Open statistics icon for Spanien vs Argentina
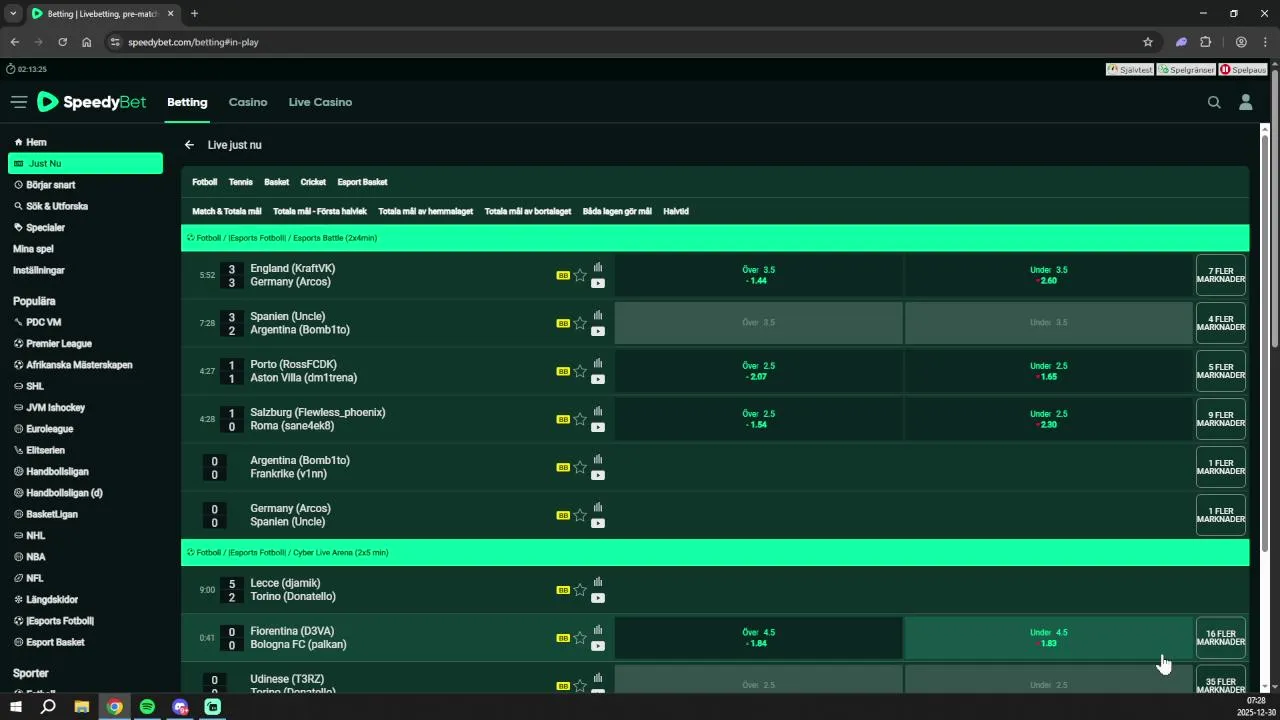Viewport: 1280px width, 720px height. (598, 315)
